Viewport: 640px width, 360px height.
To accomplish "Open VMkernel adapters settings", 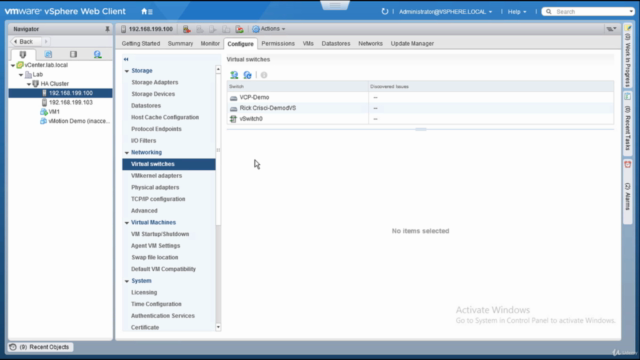I will point(156,176).
